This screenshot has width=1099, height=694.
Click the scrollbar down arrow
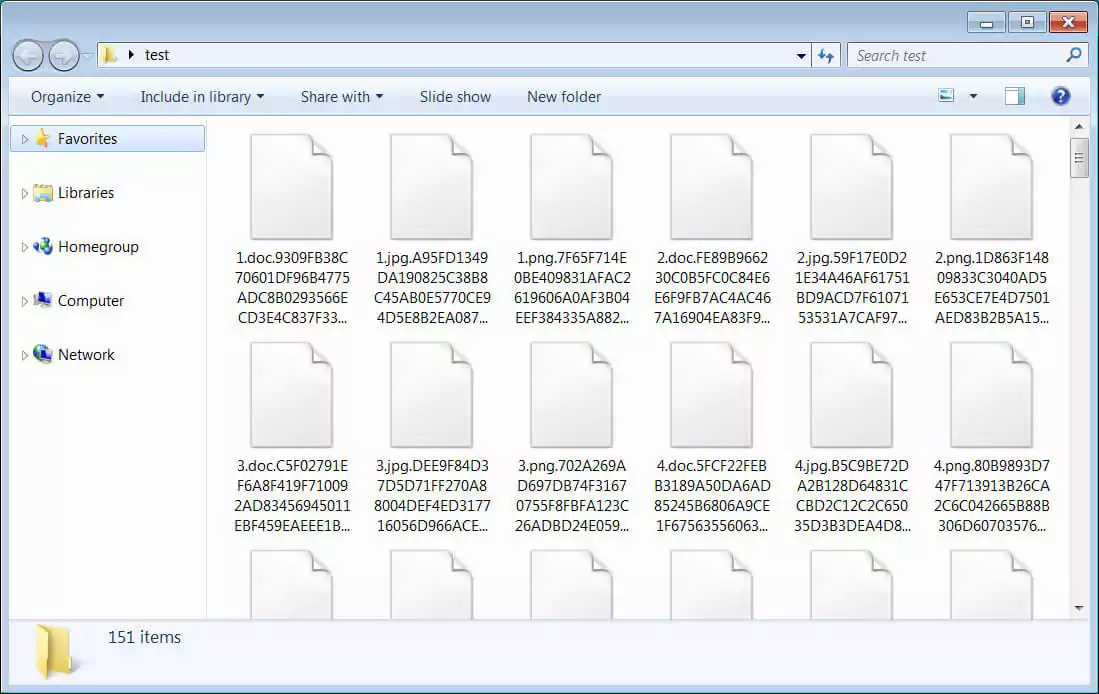1079,608
